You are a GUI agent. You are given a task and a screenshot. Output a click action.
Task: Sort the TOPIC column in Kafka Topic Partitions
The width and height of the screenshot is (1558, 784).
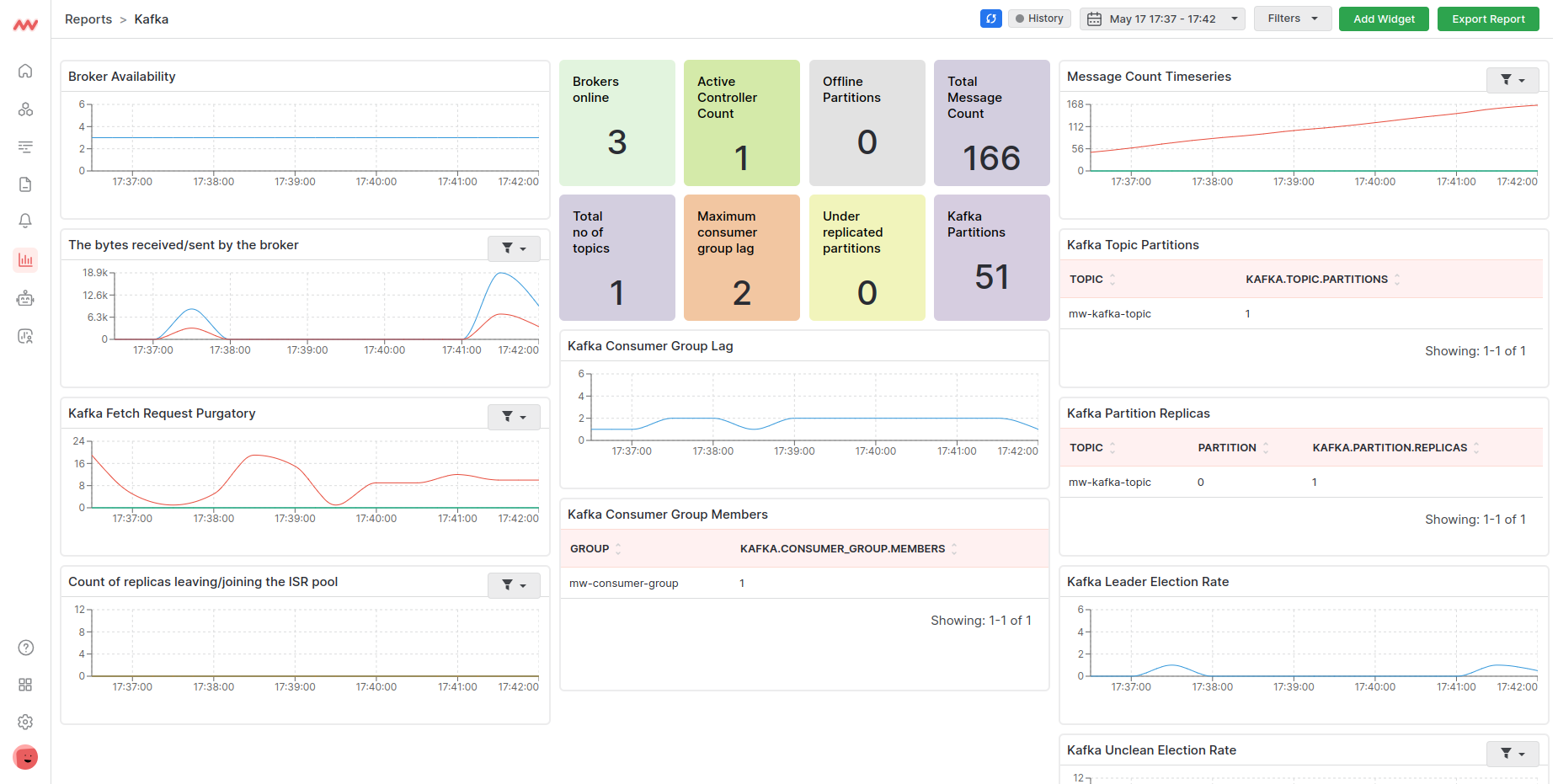click(1111, 279)
